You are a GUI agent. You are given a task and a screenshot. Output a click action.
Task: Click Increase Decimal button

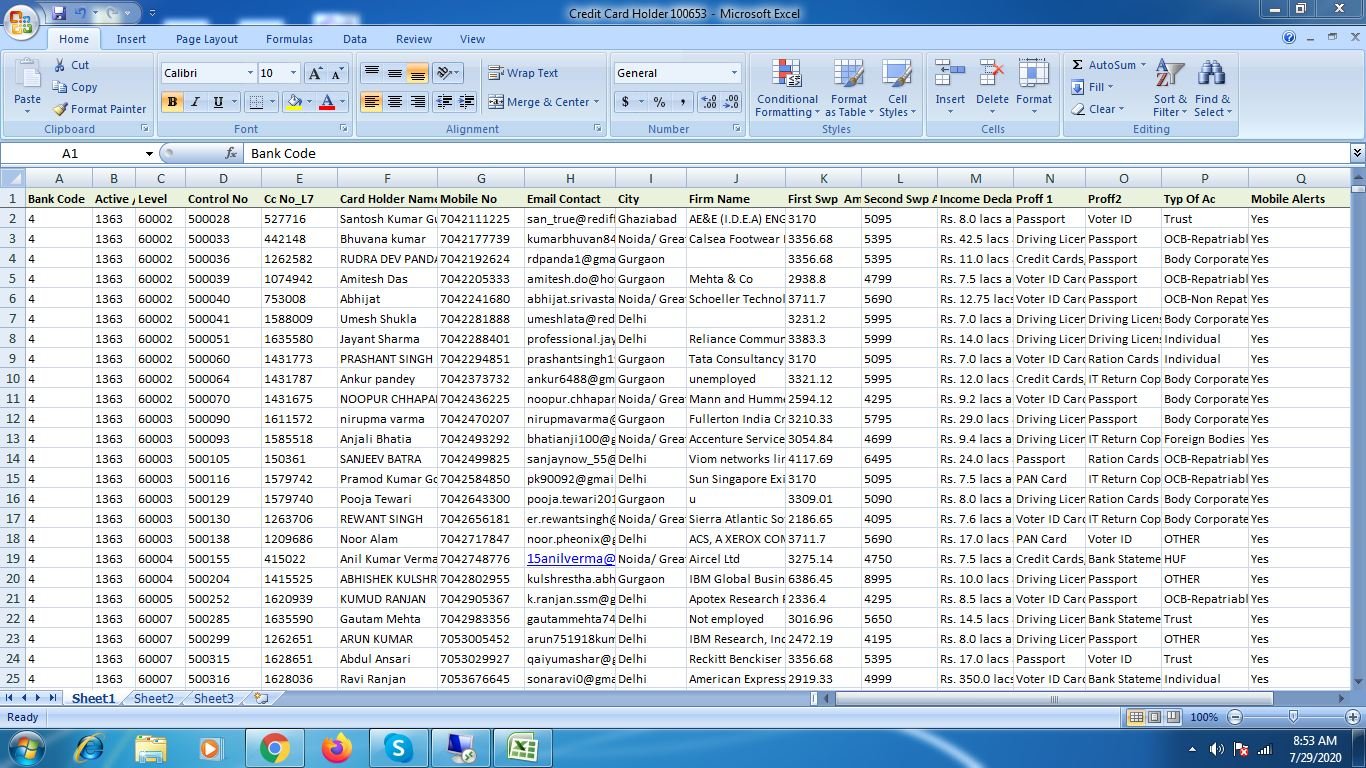click(x=709, y=102)
